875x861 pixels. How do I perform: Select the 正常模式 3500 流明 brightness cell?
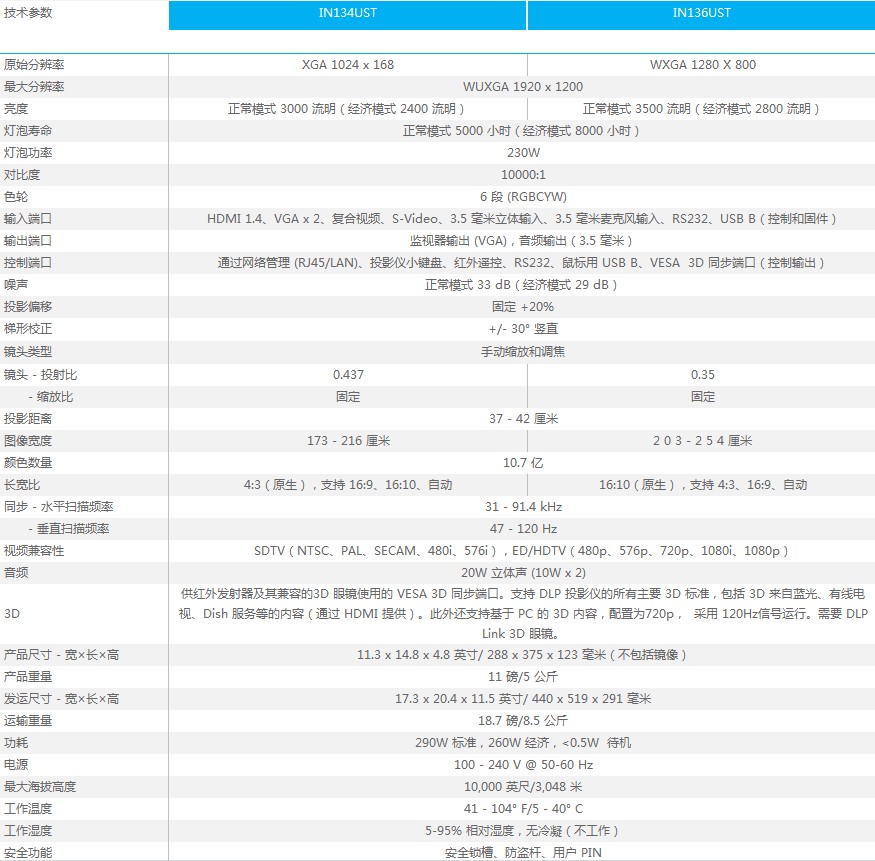[701, 109]
